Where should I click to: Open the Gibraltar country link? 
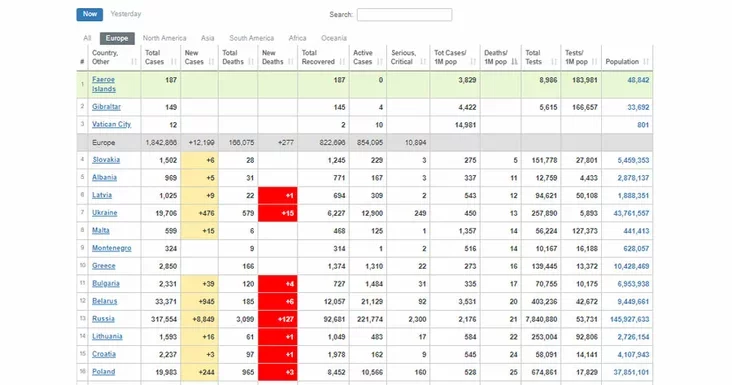pyautogui.click(x=106, y=107)
